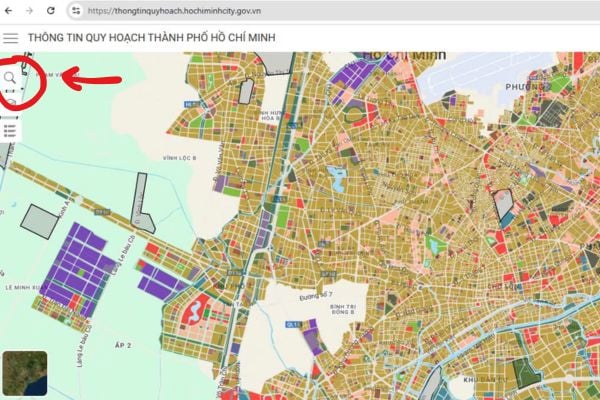View site information icon in address bar
The width and height of the screenshot is (600, 400).
pyautogui.click(x=76, y=10)
